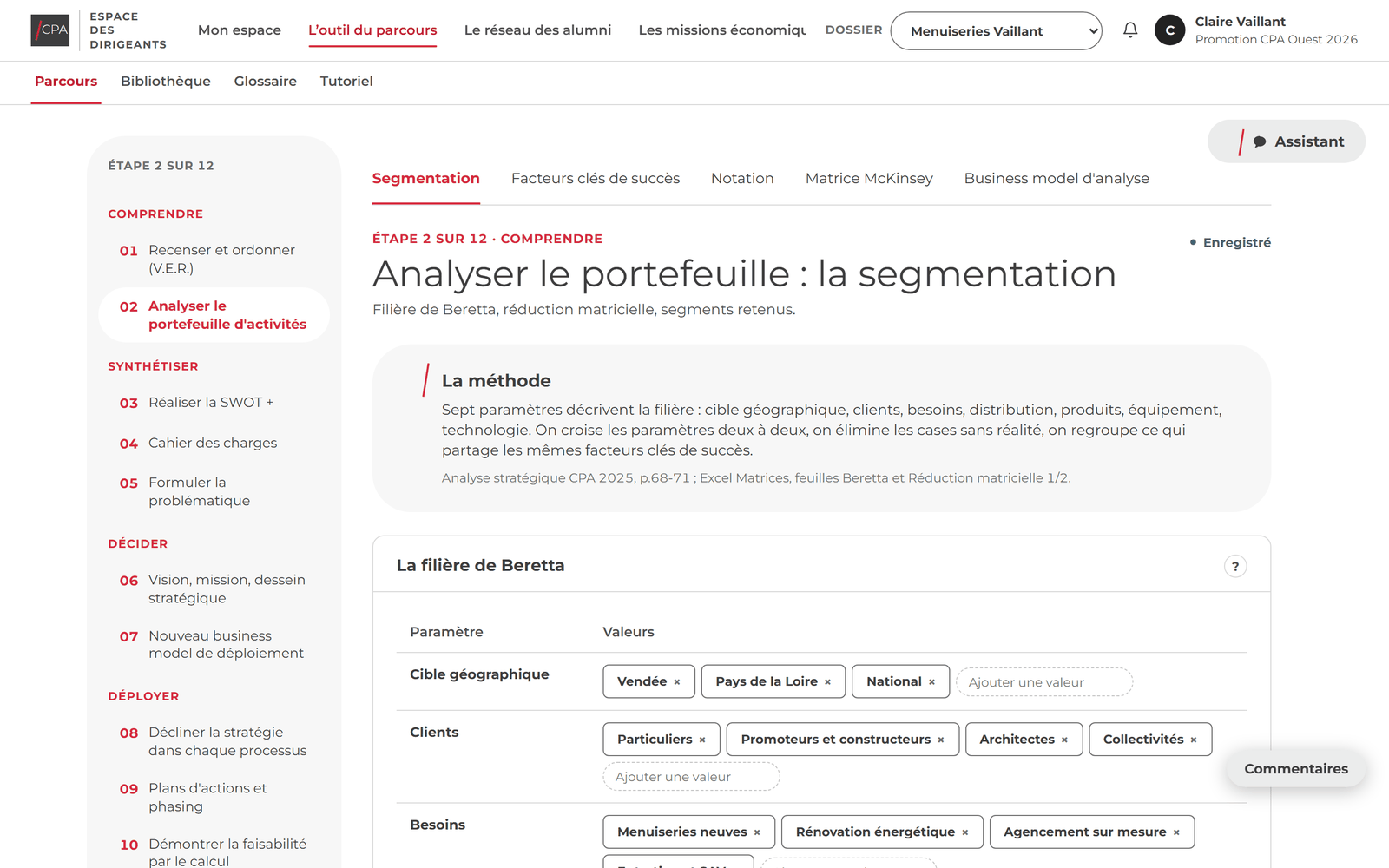This screenshot has height=868, width=1389.
Task: Go to step 05 Formuler la problématique
Action: (214, 492)
